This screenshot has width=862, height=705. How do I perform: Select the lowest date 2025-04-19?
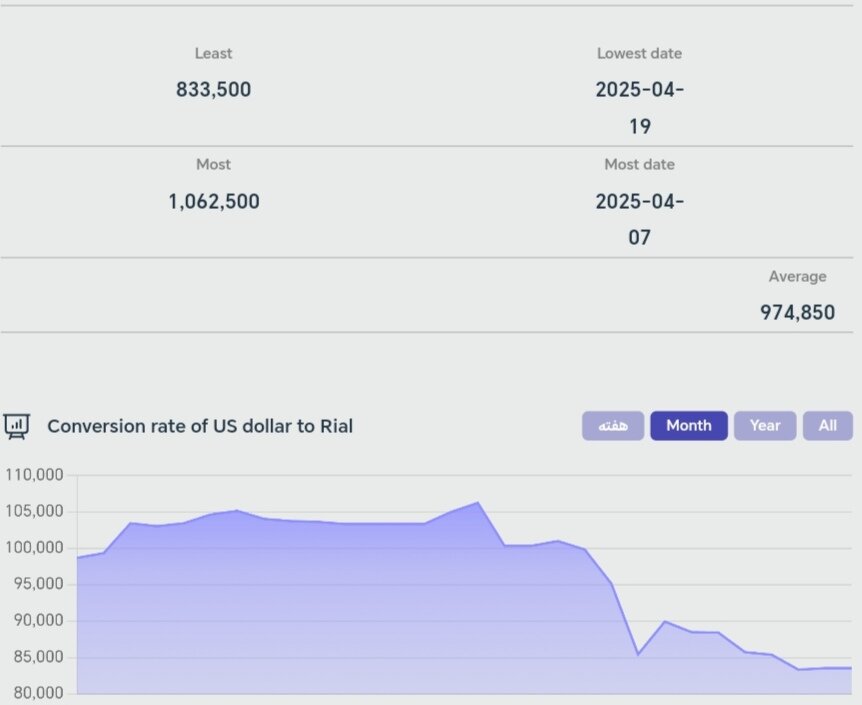click(640, 108)
